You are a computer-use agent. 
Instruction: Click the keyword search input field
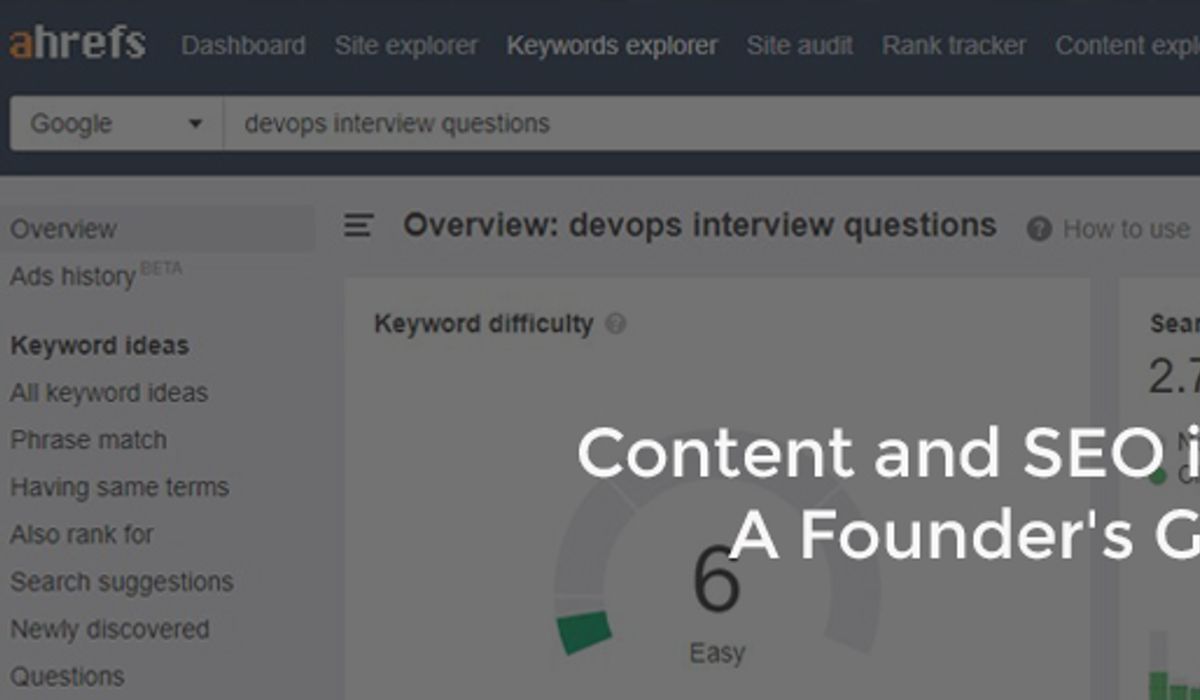[711, 124]
